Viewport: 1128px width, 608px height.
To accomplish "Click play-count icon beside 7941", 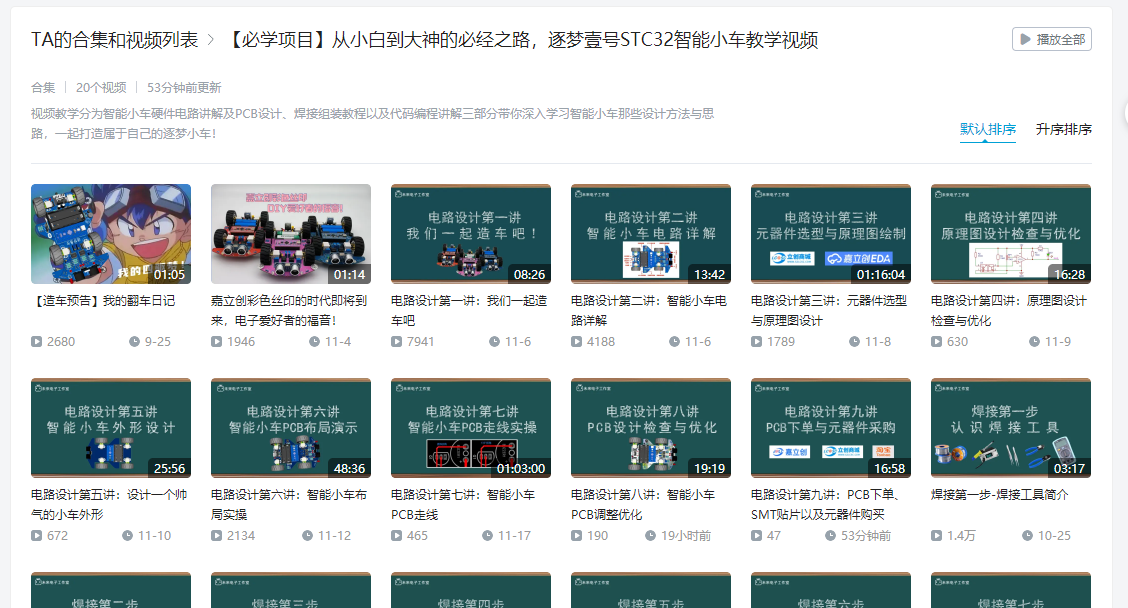I will point(396,342).
